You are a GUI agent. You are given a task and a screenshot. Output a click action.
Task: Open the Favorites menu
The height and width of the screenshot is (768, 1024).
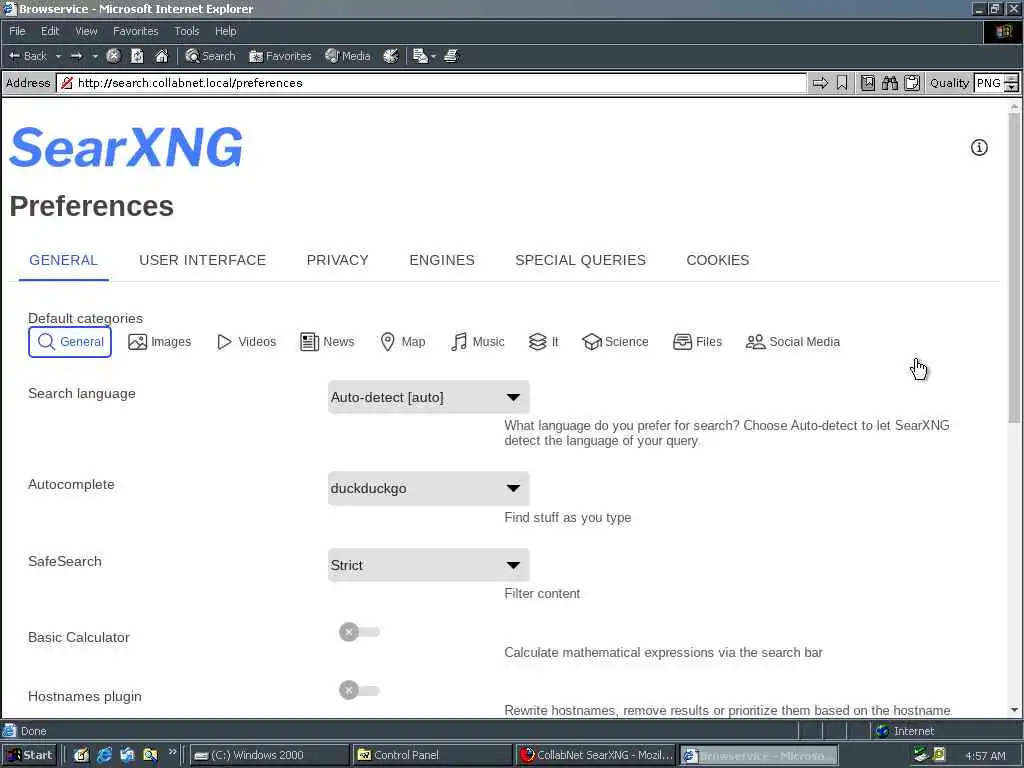click(135, 31)
